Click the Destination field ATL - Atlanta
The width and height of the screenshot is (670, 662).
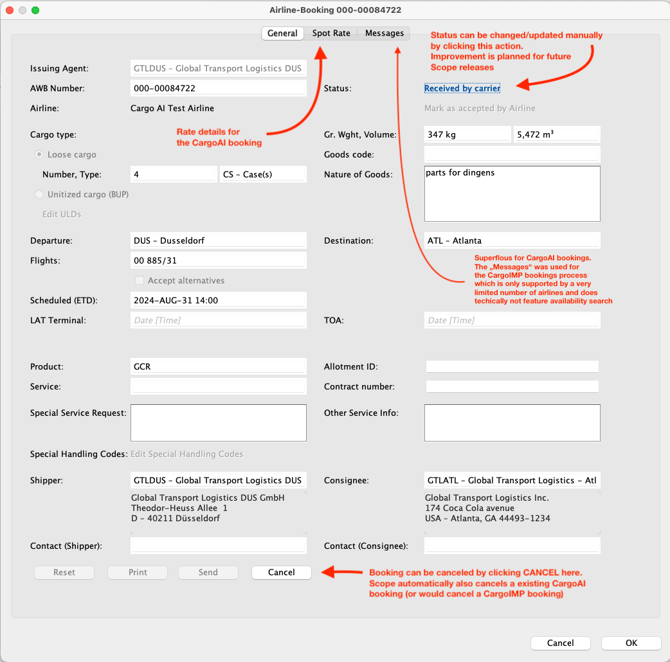click(512, 241)
